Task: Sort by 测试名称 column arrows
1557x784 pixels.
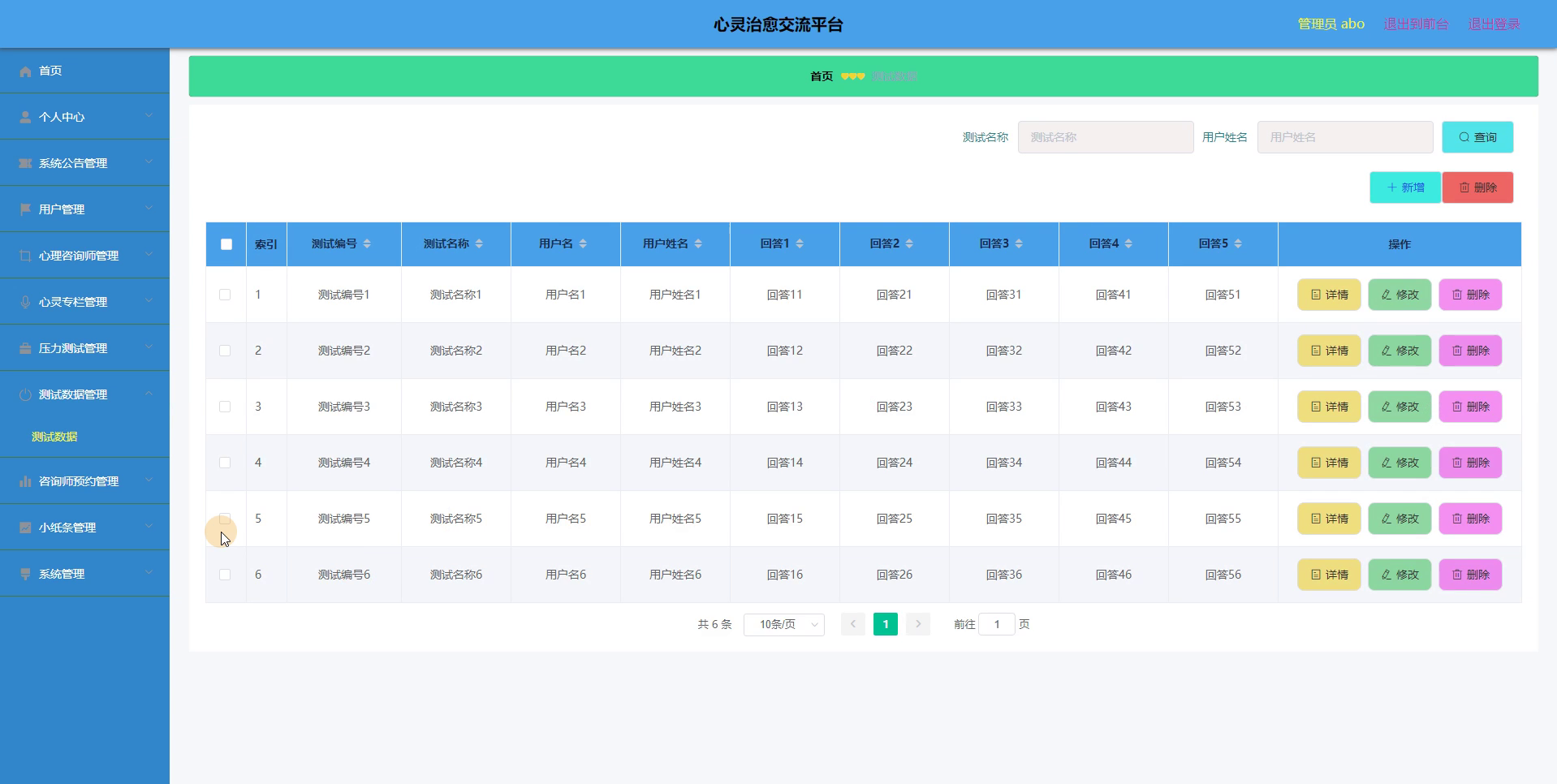Action: pos(479,244)
